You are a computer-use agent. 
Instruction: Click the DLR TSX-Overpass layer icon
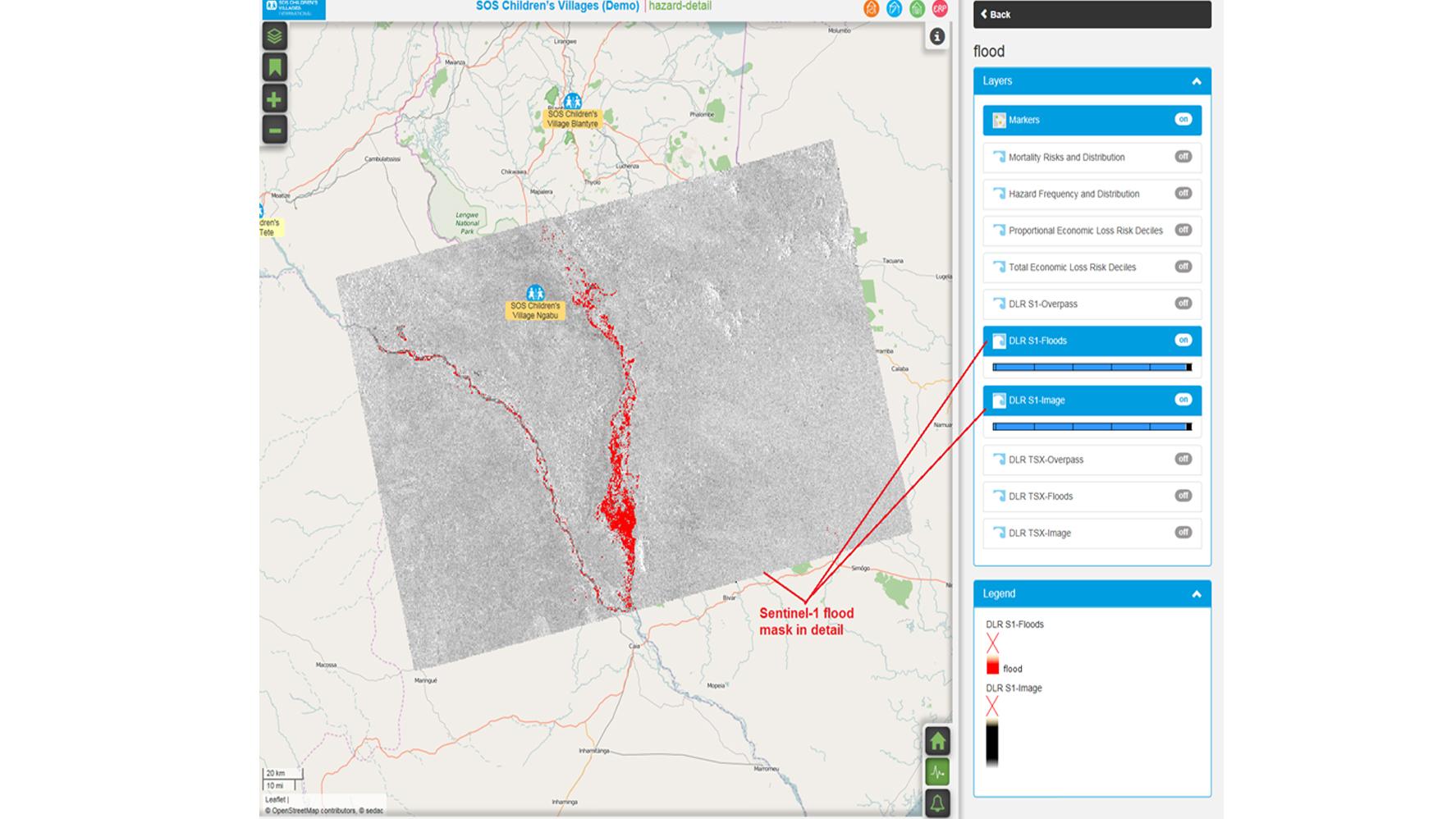[x=999, y=460]
